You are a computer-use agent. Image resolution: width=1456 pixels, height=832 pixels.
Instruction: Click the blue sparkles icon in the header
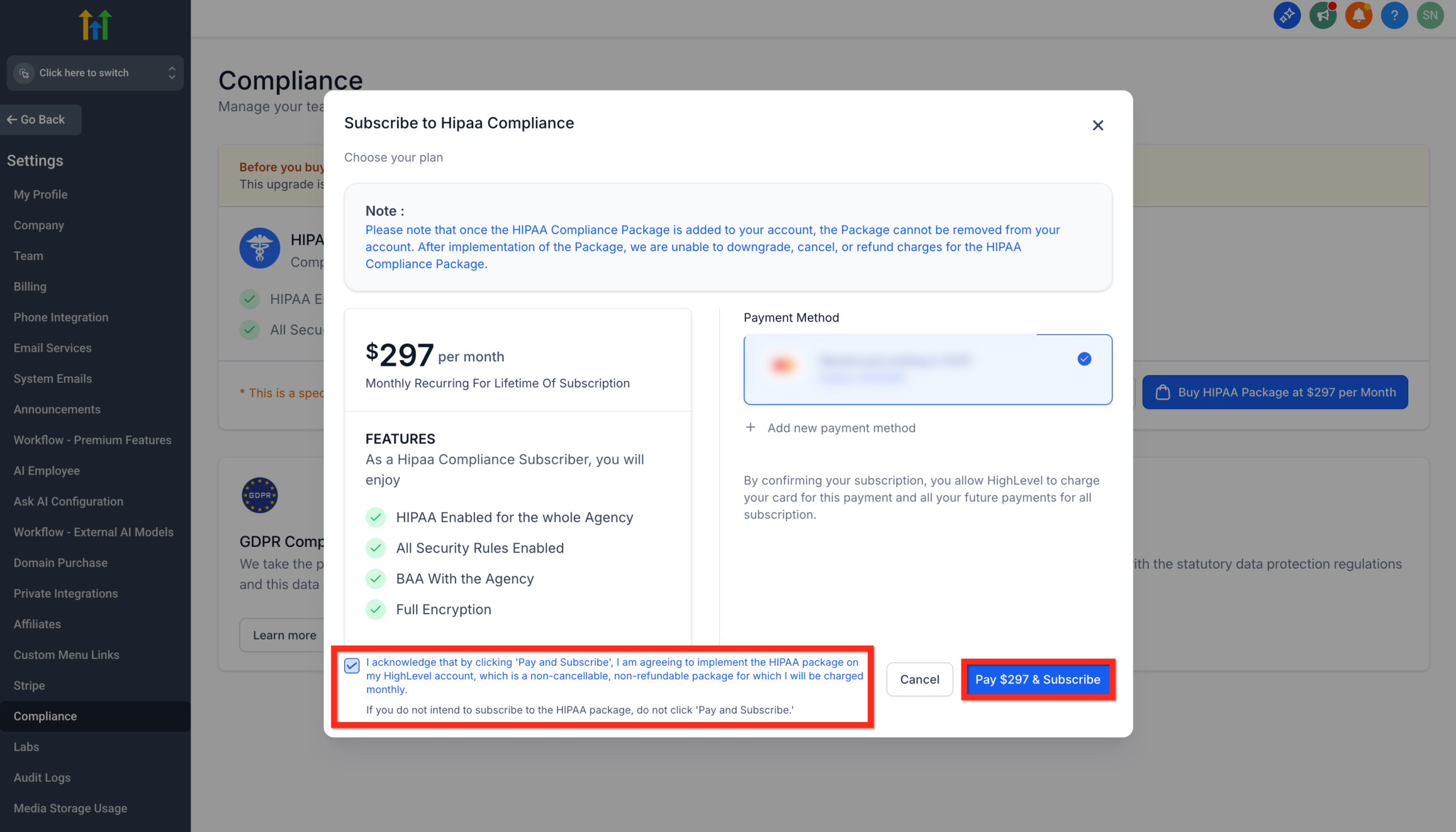(x=1287, y=15)
